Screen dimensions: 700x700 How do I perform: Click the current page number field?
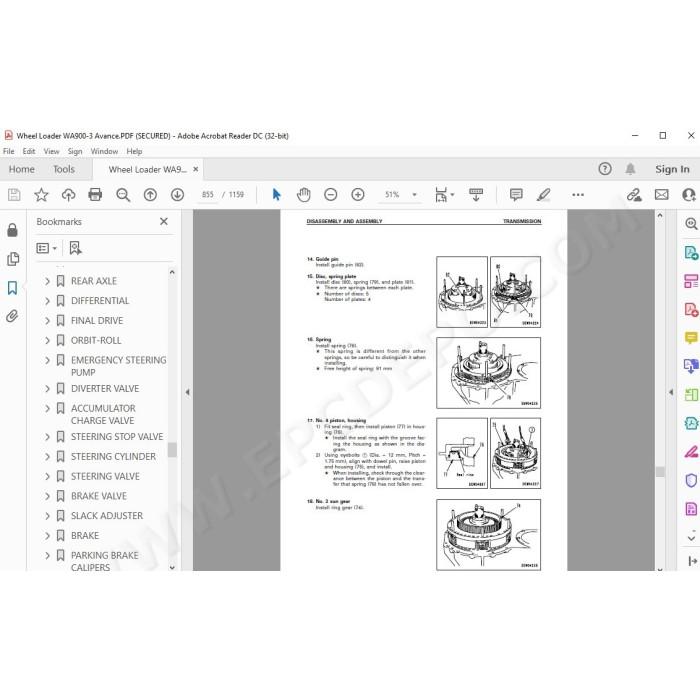pyautogui.click(x=208, y=195)
